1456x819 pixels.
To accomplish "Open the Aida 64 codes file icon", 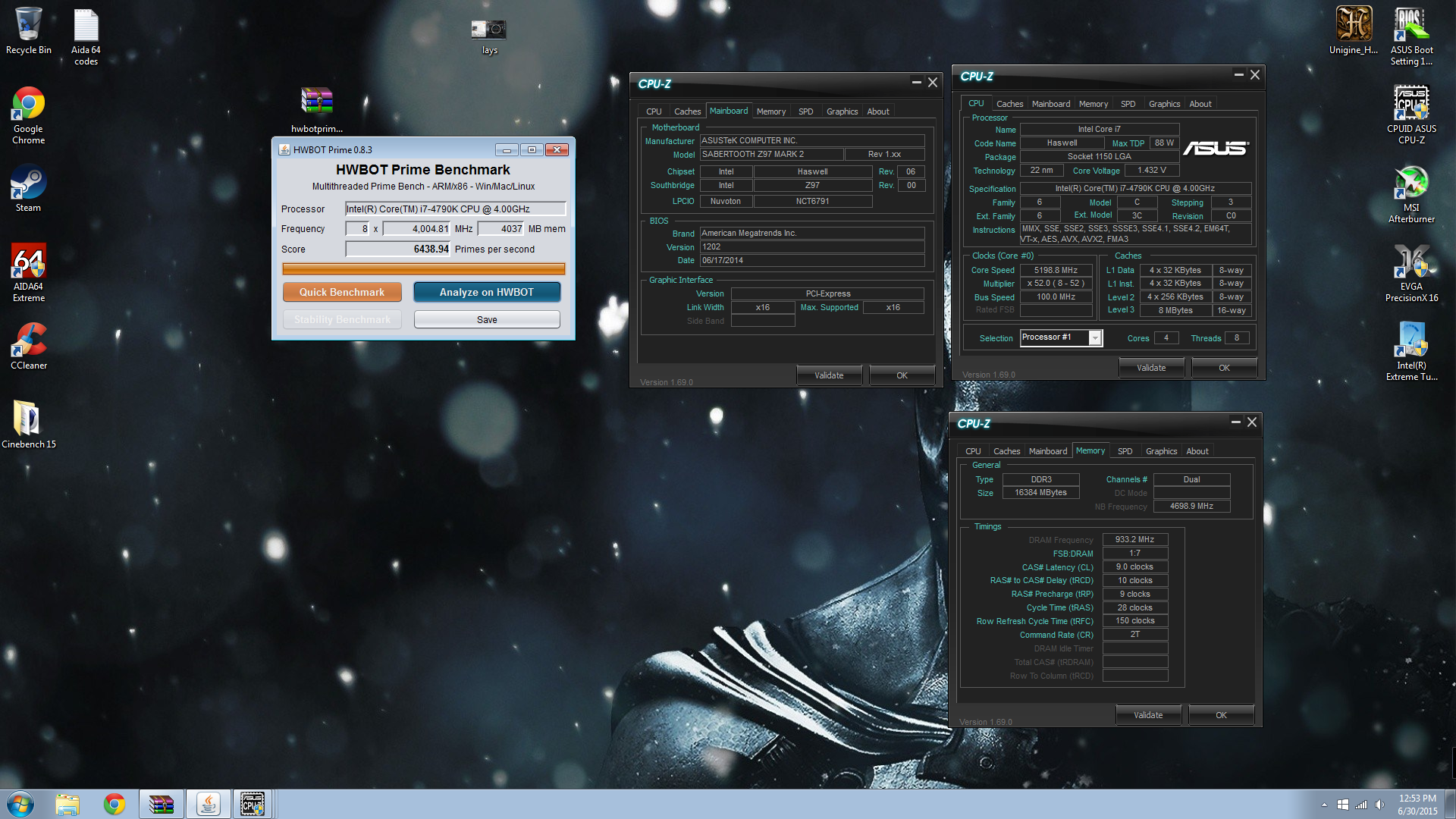I will coord(86,36).
